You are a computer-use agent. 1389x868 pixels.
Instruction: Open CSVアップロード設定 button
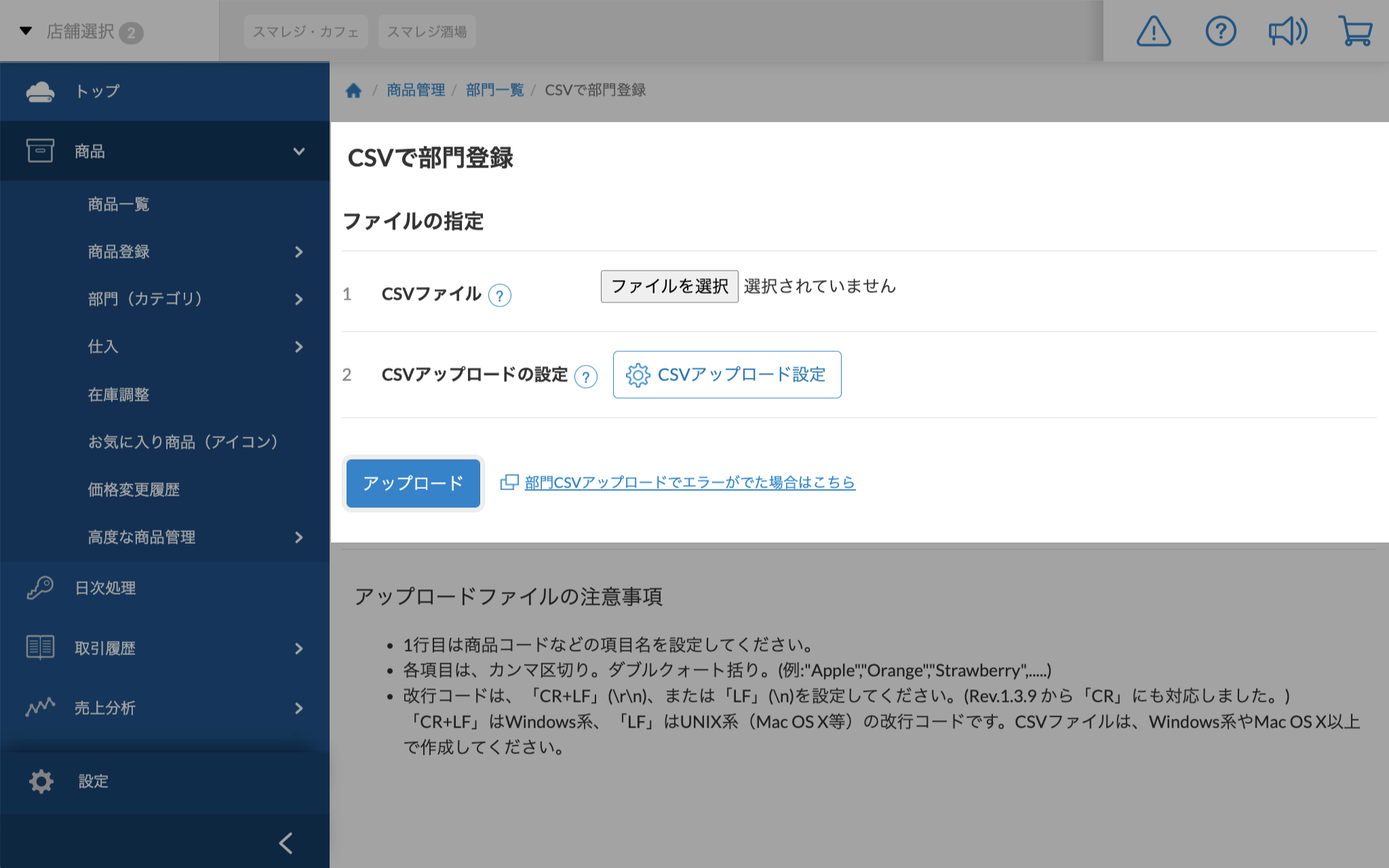coord(727,374)
